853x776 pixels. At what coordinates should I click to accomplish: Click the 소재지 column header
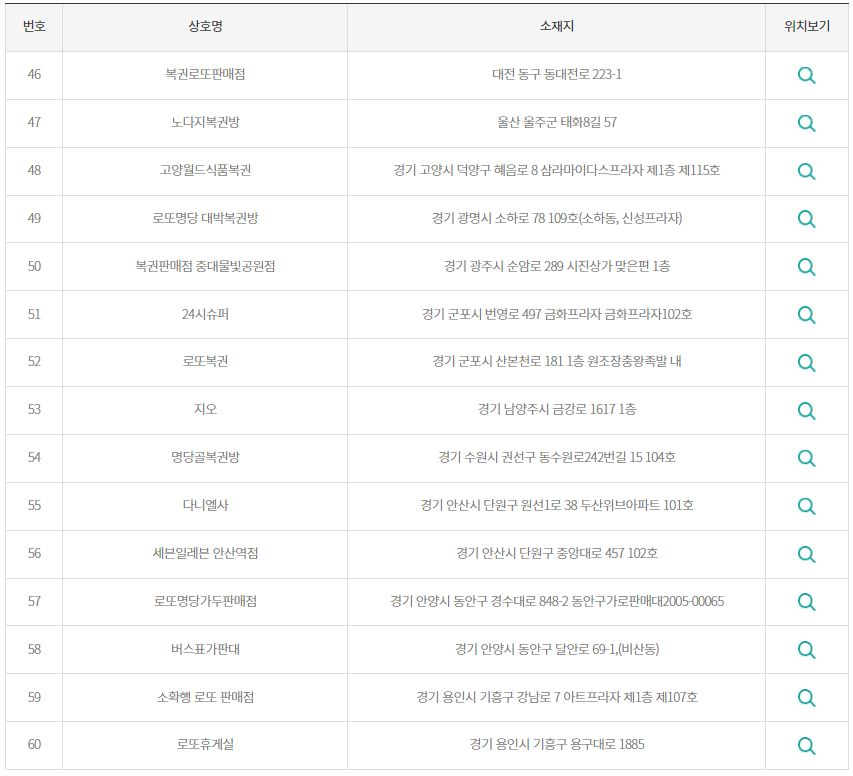[x=557, y=26]
